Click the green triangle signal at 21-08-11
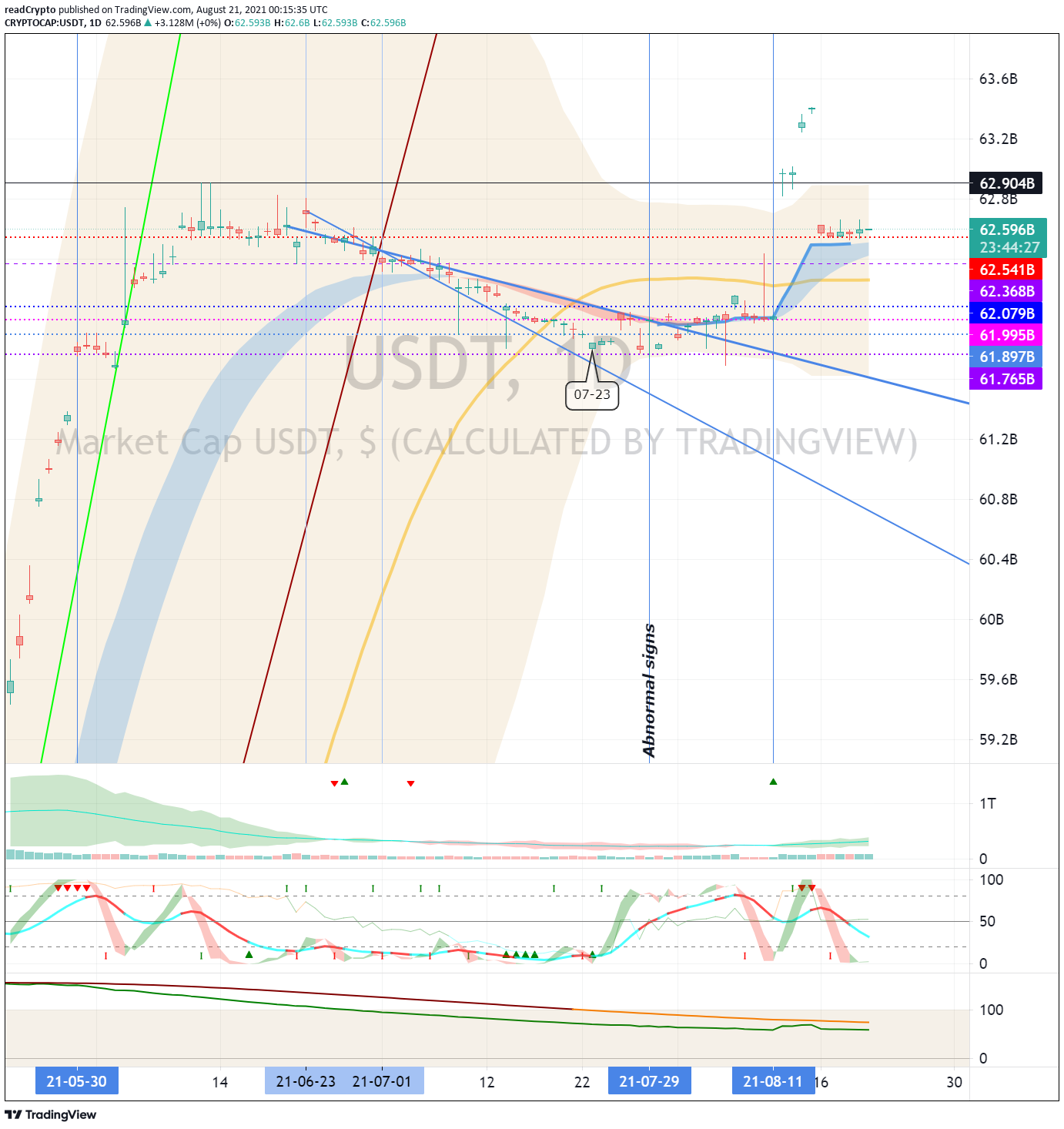Image resolution: width=1064 pixels, height=1129 pixels. click(x=773, y=782)
